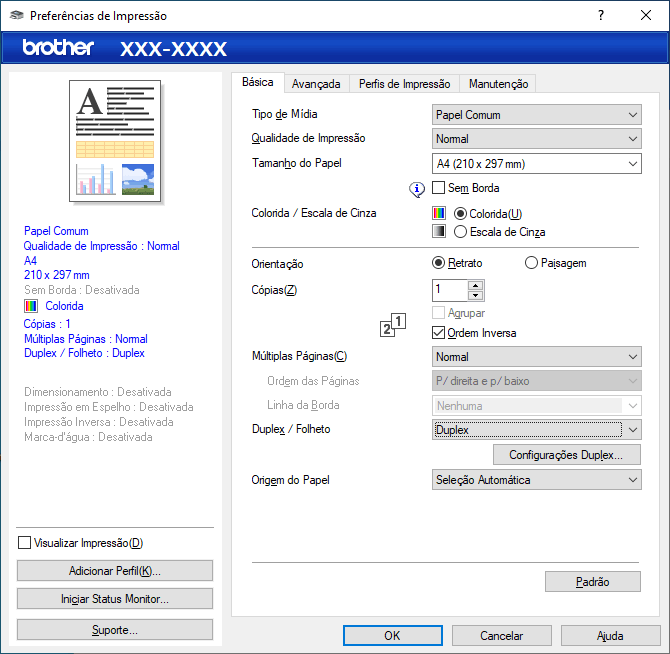Select the Paisagem orientation radio button
This screenshot has height=654, width=670.
click(x=531, y=263)
